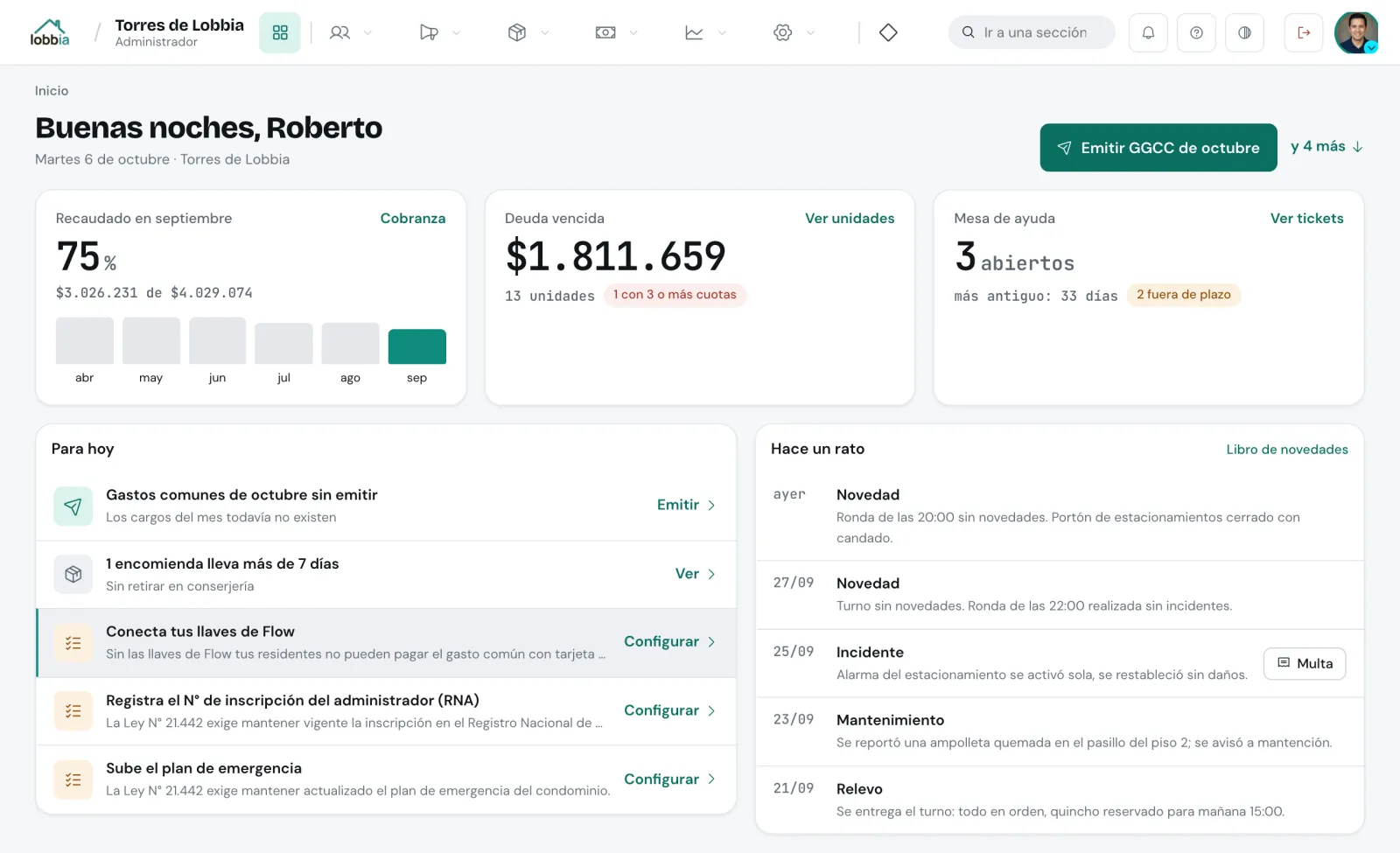The height and width of the screenshot is (853, 1400).
Task: Click Ver for encomienda pendiente
Action: pyautogui.click(x=696, y=574)
